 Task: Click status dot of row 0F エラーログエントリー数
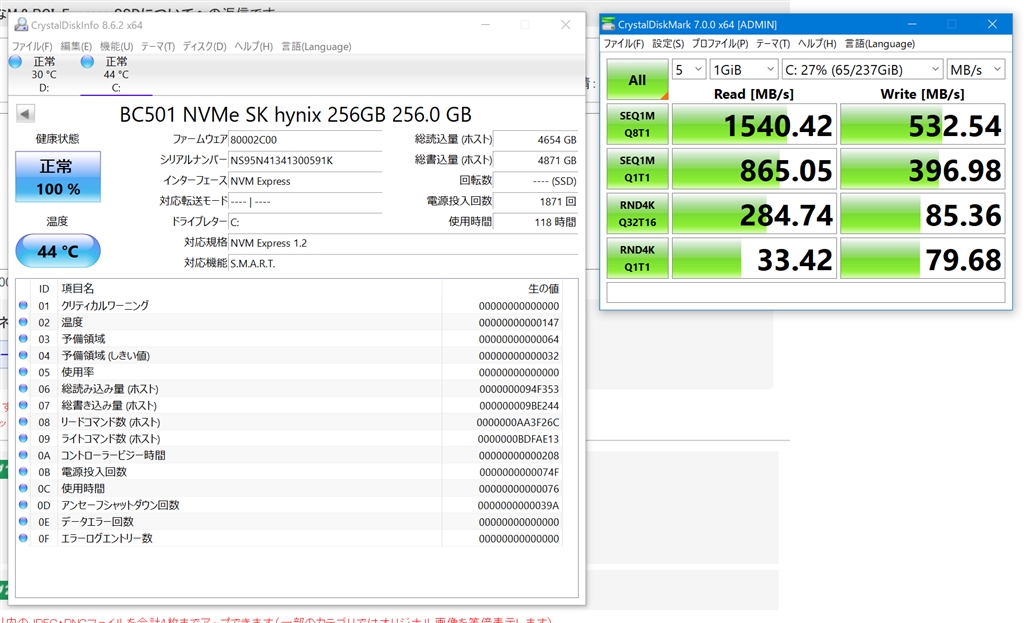click(x=24, y=538)
